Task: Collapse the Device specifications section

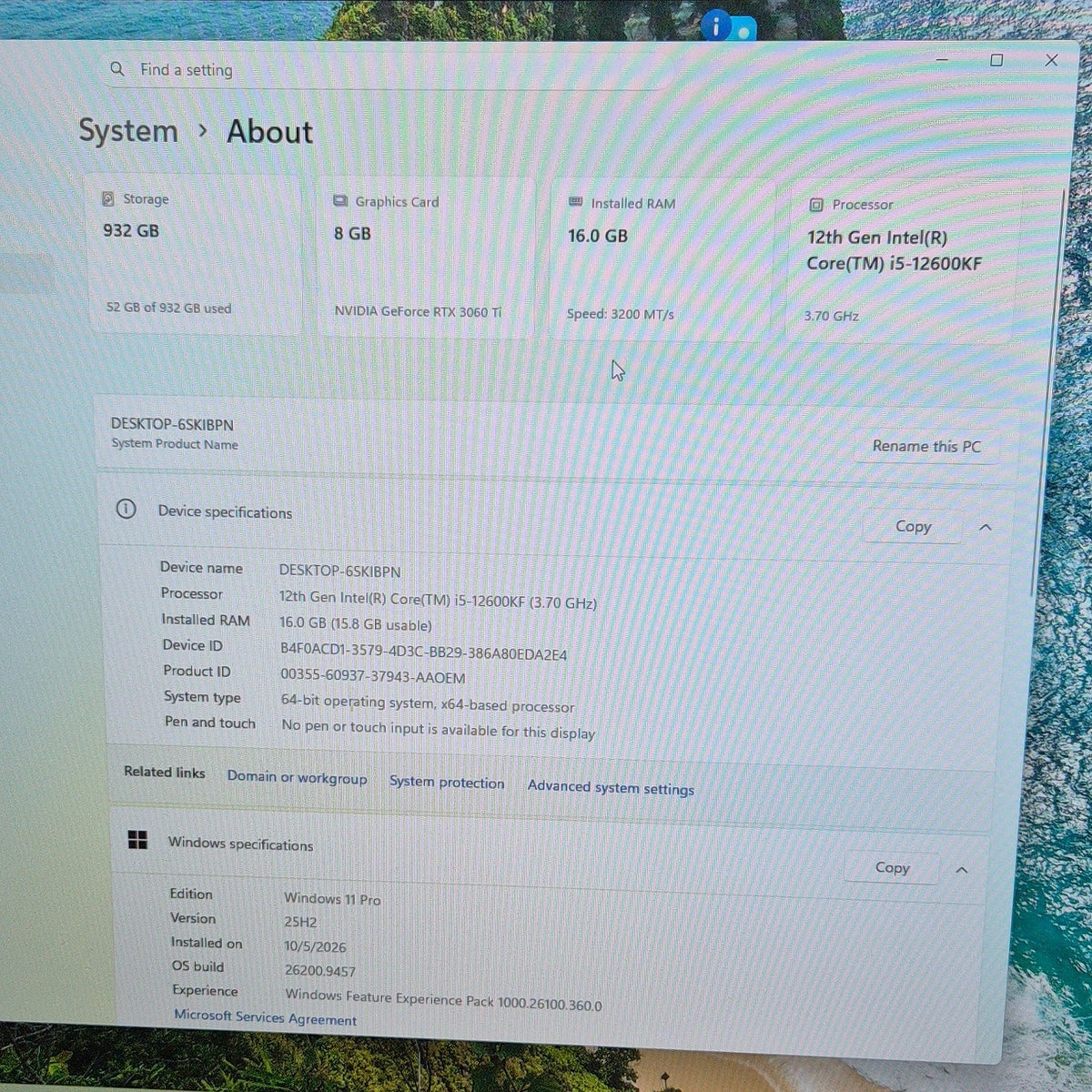Action: point(985,528)
